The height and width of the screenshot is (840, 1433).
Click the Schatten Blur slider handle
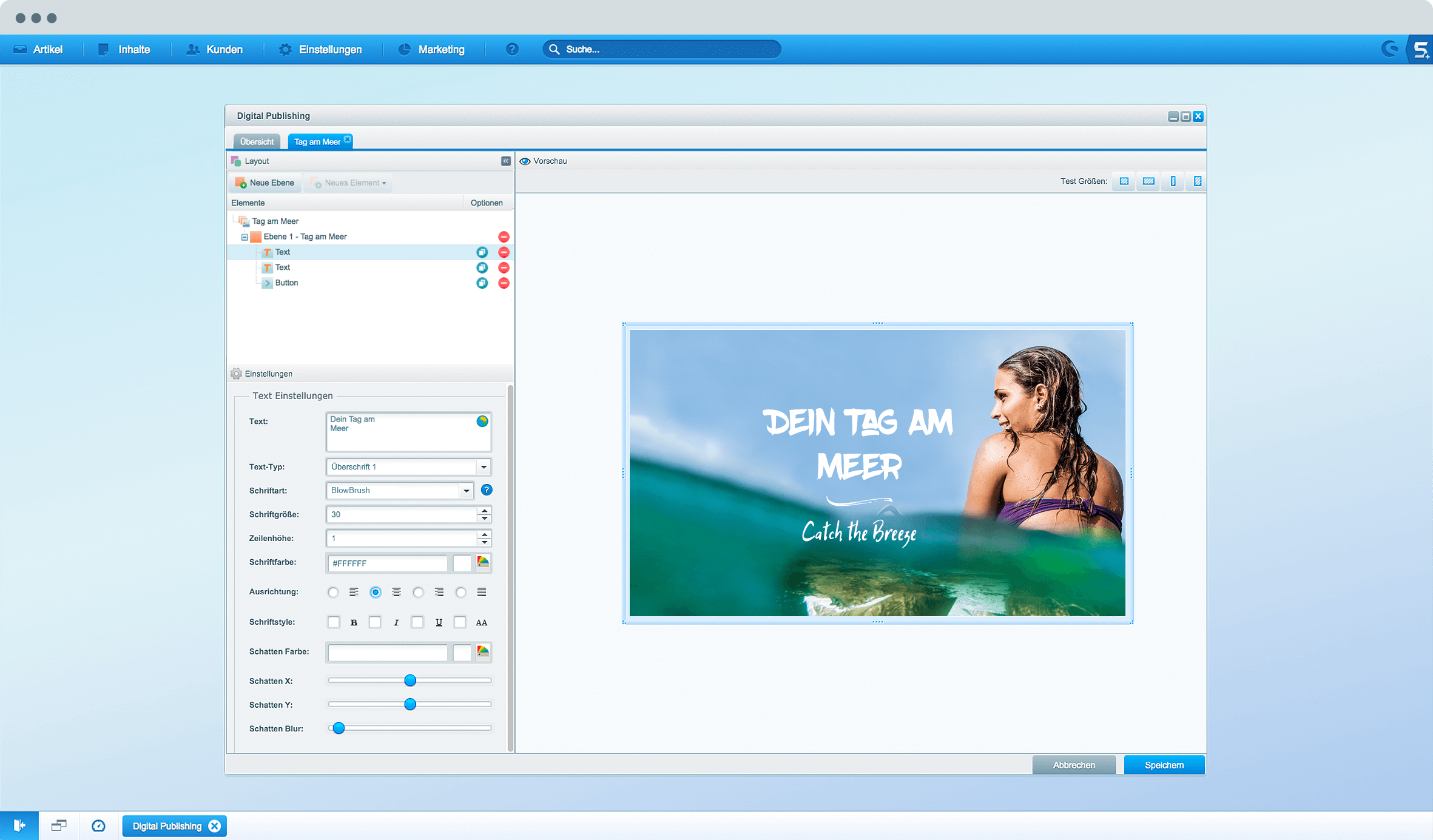coord(339,728)
